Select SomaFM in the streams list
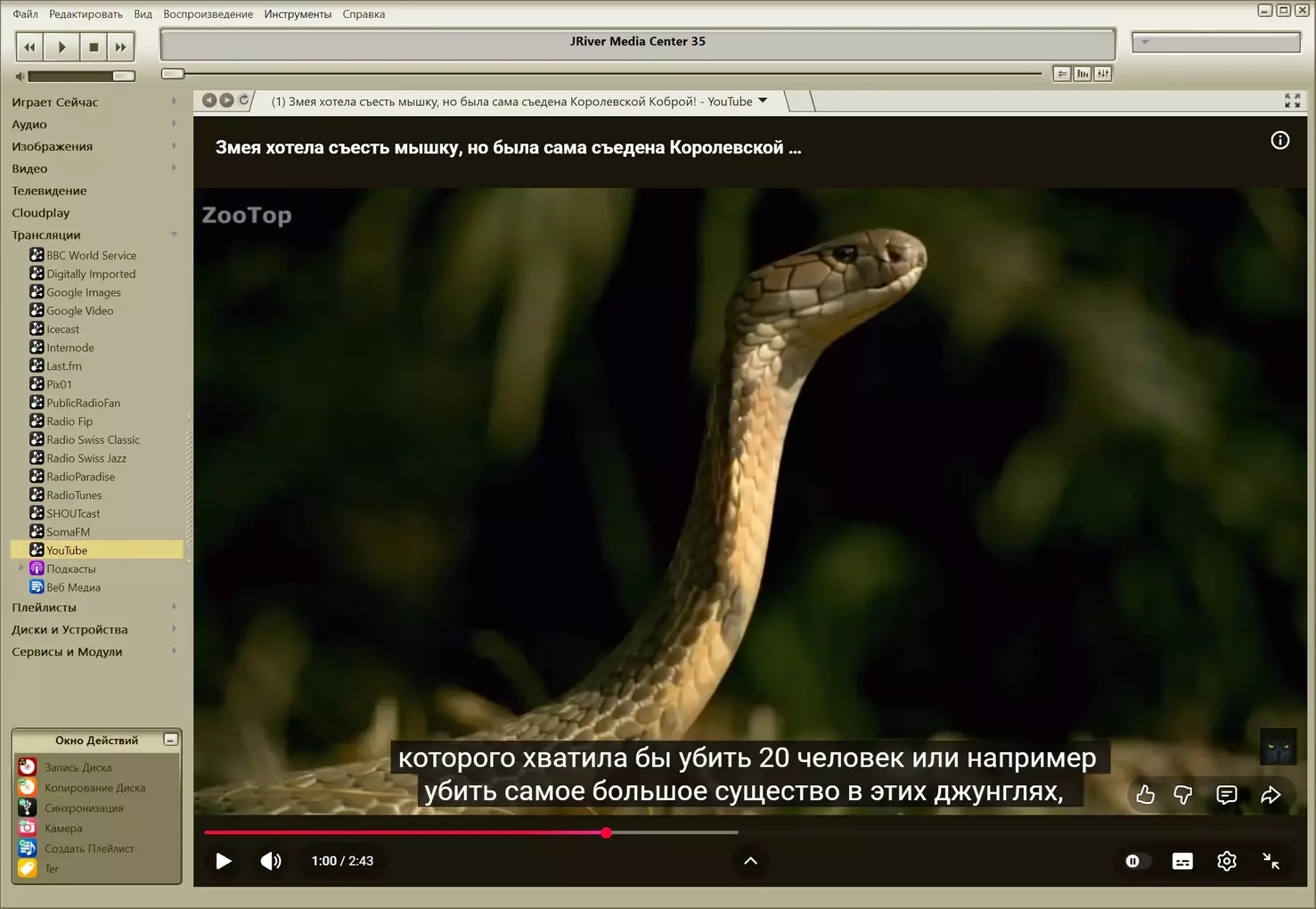 pyautogui.click(x=68, y=532)
